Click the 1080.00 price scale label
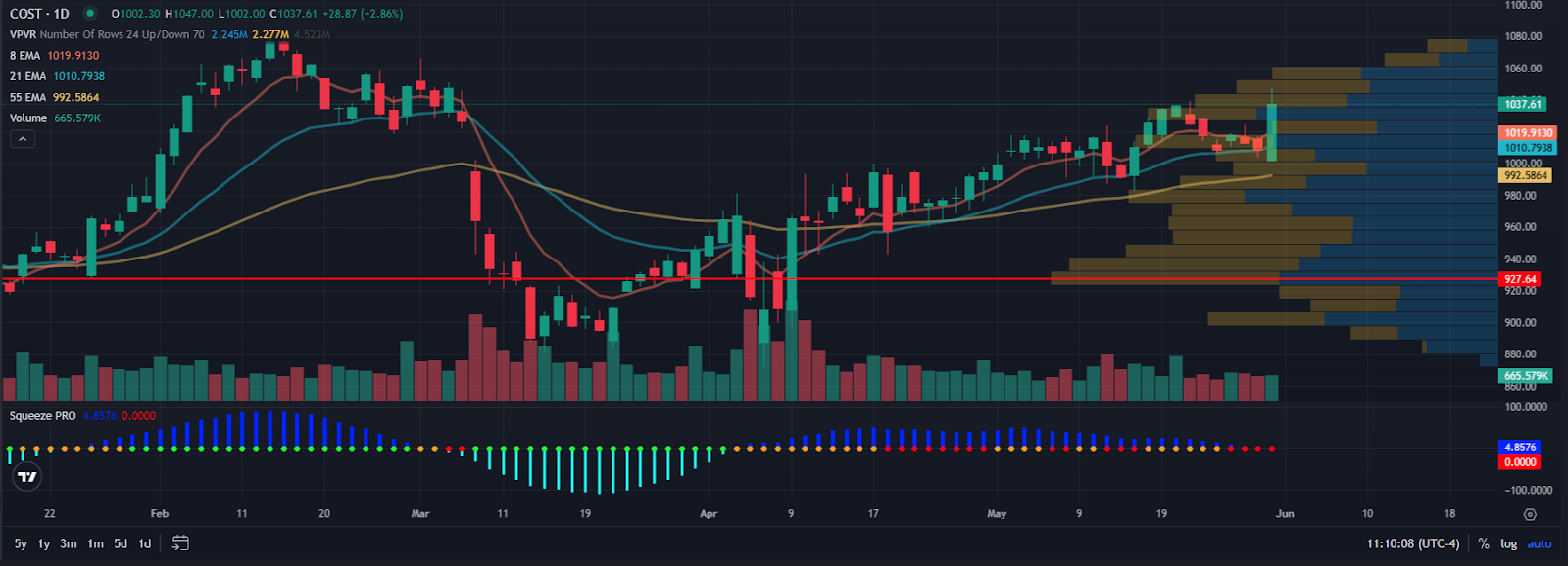This screenshot has width=1568, height=566. click(1523, 36)
